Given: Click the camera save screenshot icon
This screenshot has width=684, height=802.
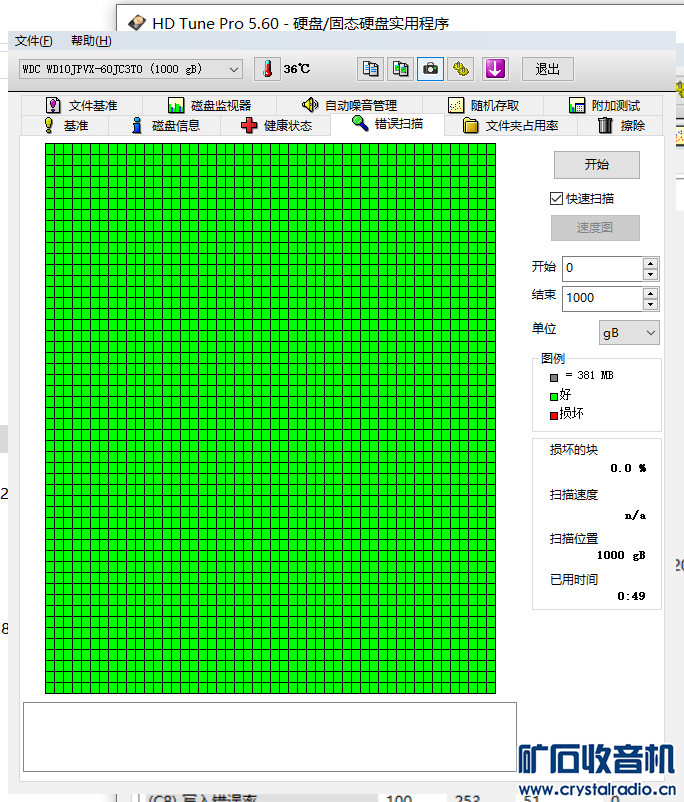Looking at the screenshot, I should [x=430, y=69].
